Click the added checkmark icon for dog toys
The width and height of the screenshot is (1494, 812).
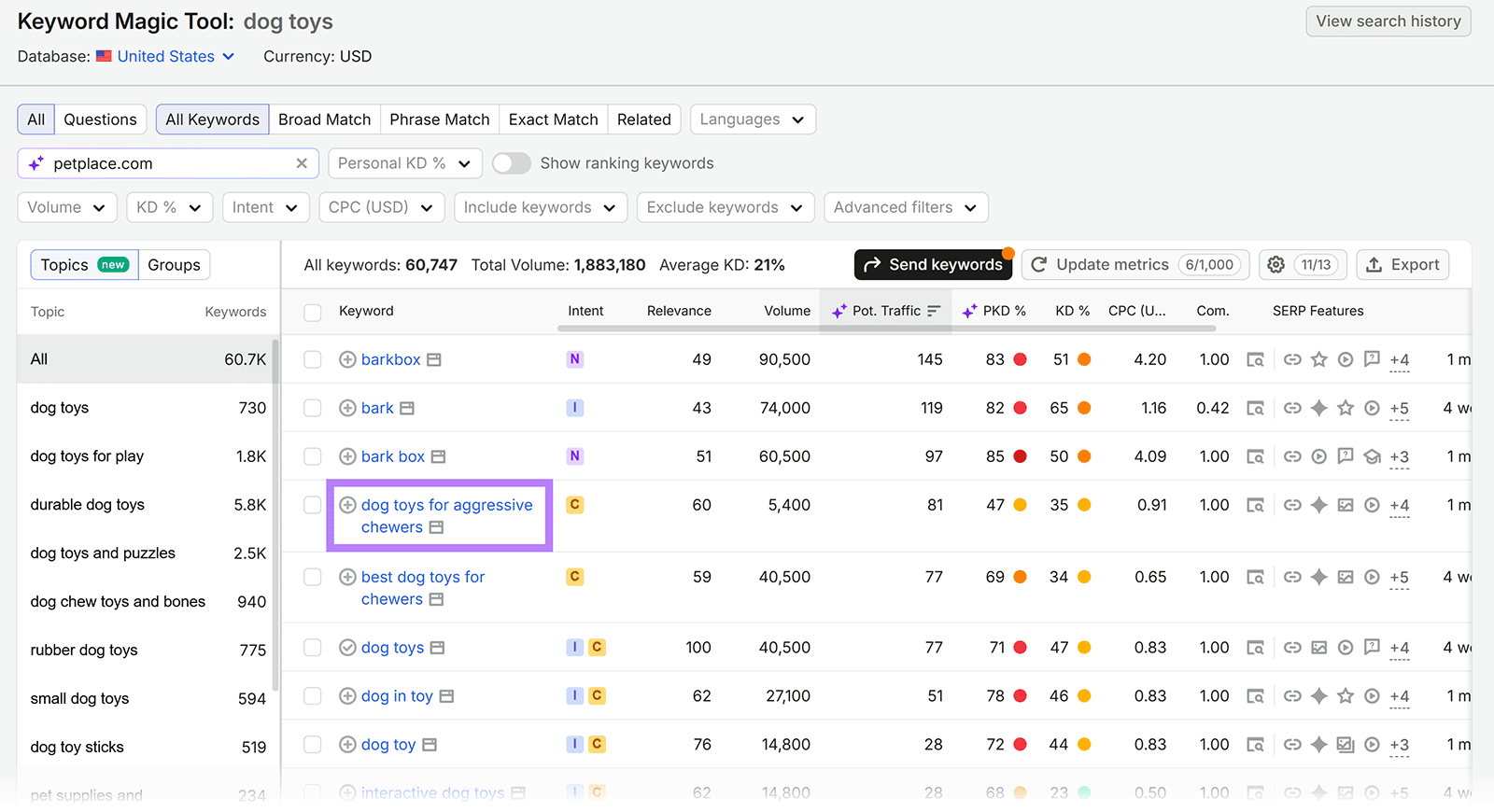click(x=347, y=648)
